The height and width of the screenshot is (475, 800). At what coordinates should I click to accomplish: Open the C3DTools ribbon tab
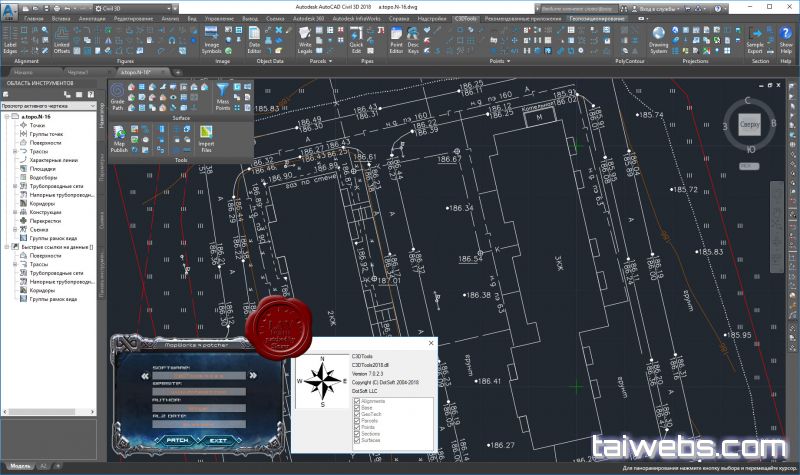point(465,18)
